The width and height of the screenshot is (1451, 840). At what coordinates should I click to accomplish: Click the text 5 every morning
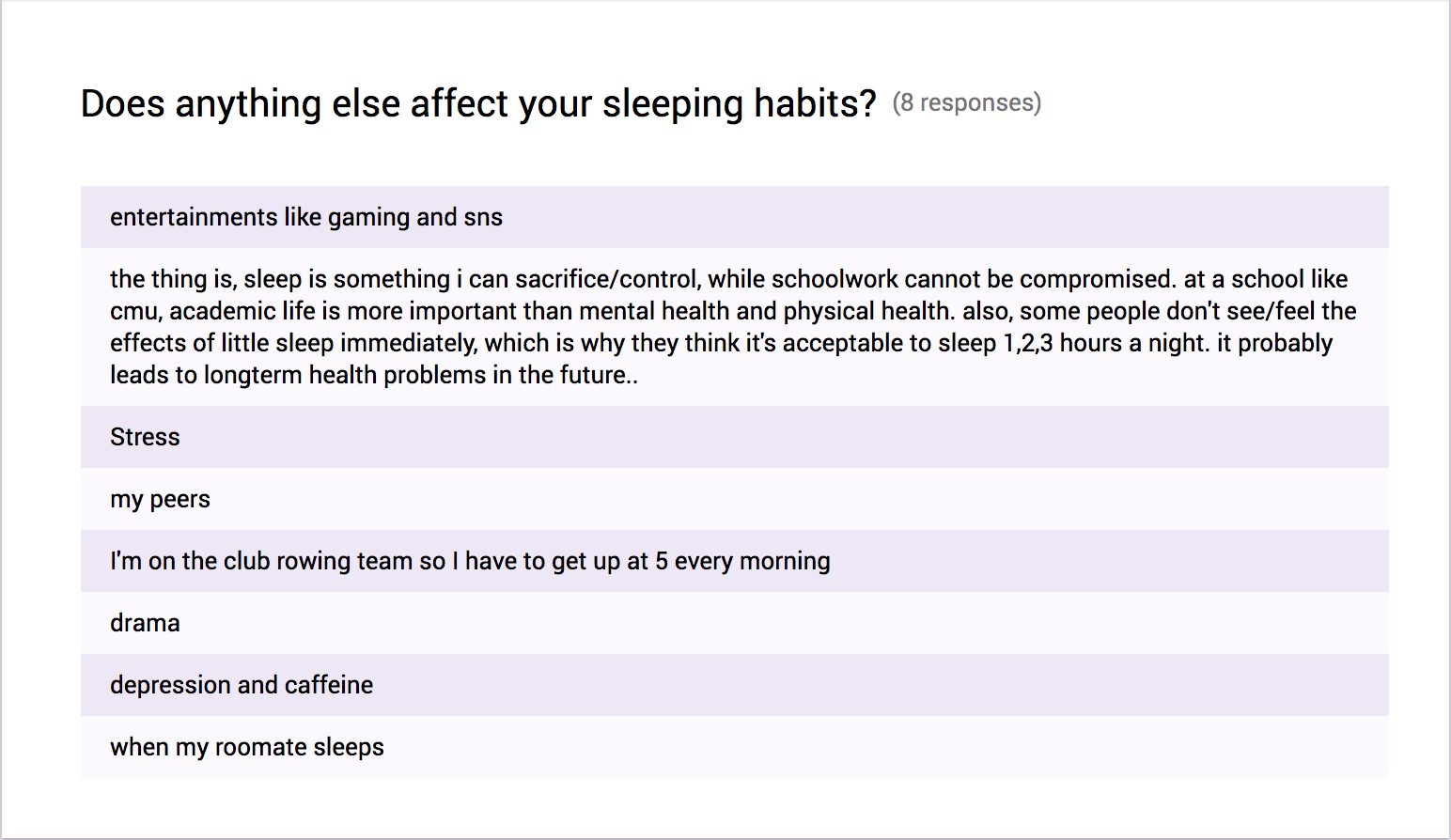(742, 562)
